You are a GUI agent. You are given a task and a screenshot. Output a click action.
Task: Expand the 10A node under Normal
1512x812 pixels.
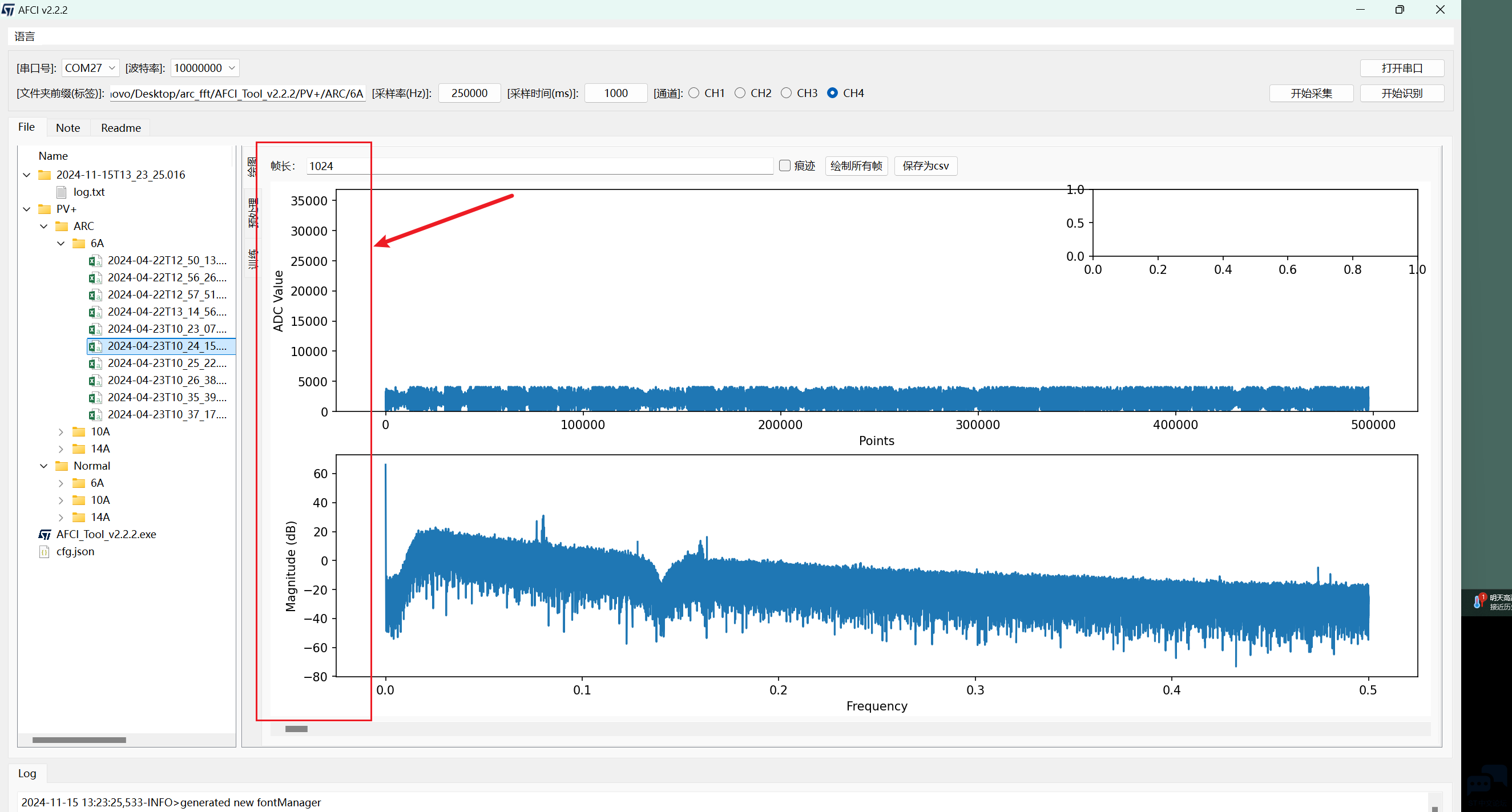61,500
